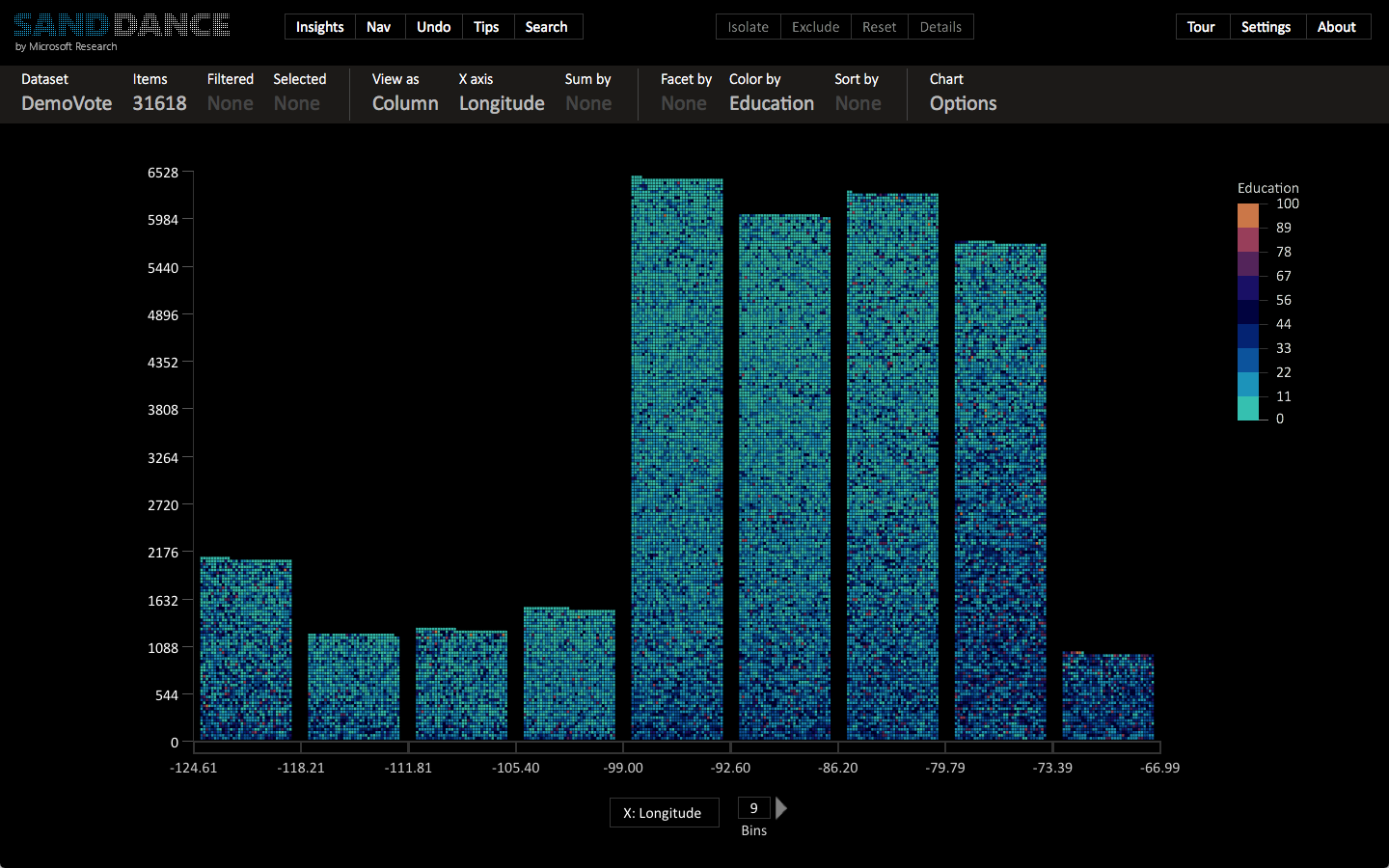Start the Tour
The width and height of the screenshot is (1389, 868).
[x=1201, y=27]
